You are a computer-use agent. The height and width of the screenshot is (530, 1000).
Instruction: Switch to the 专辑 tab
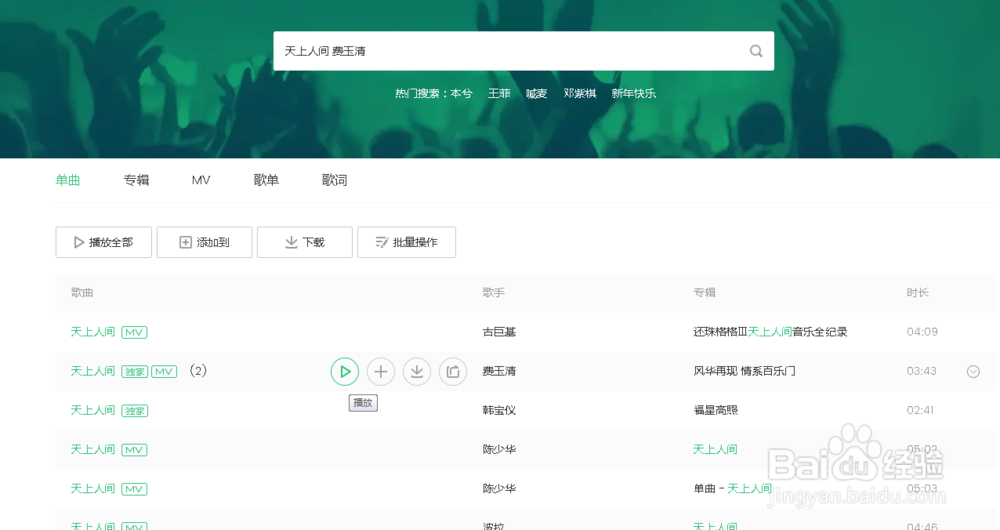136,180
